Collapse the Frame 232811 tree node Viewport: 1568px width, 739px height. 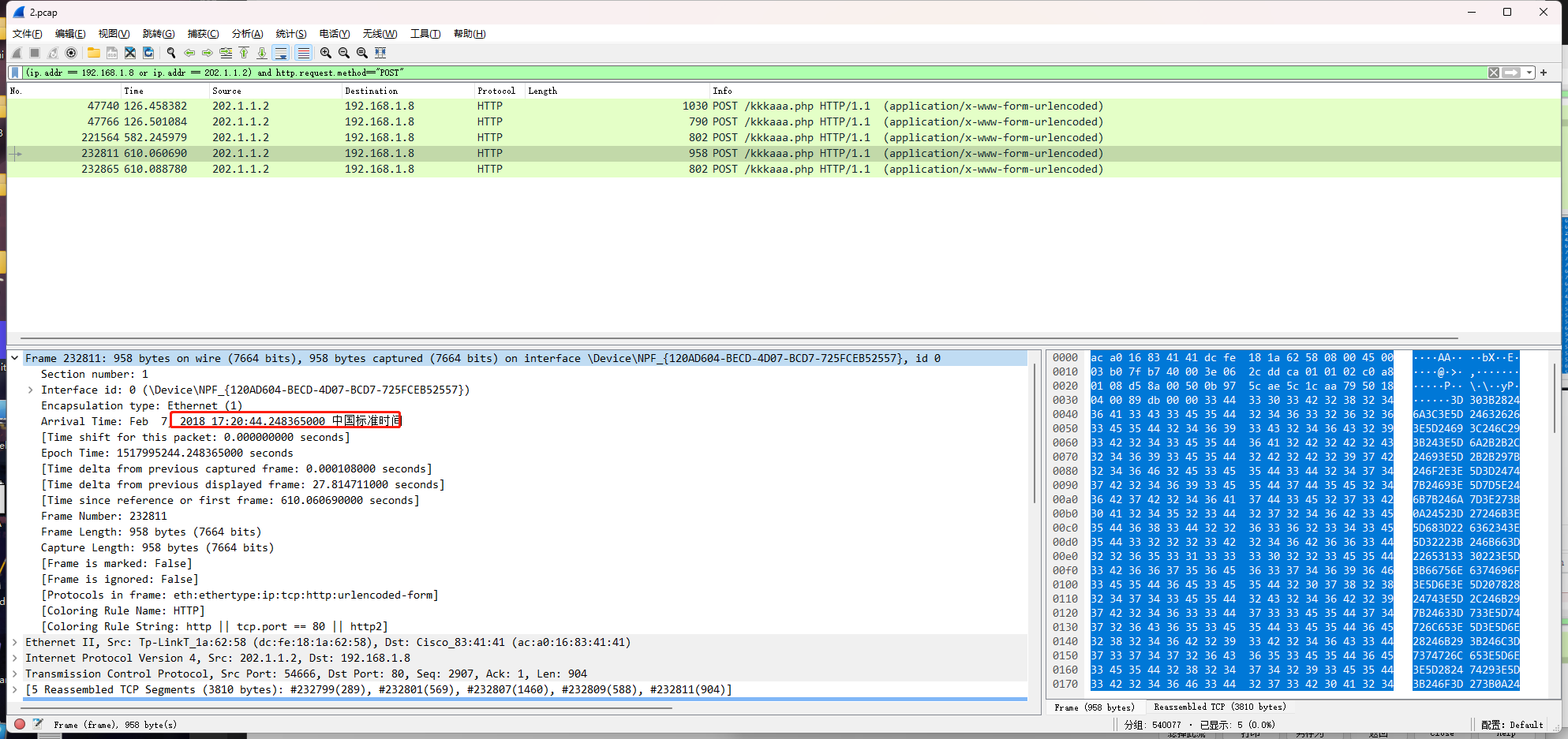tap(15, 358)
